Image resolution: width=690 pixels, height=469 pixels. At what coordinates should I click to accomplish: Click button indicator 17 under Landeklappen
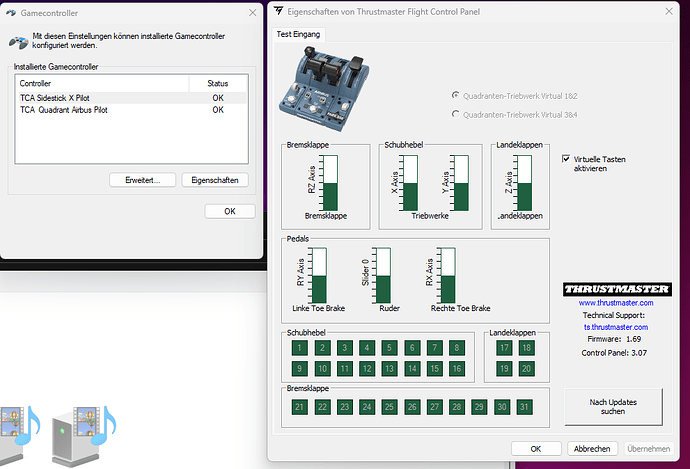point(506,348)
